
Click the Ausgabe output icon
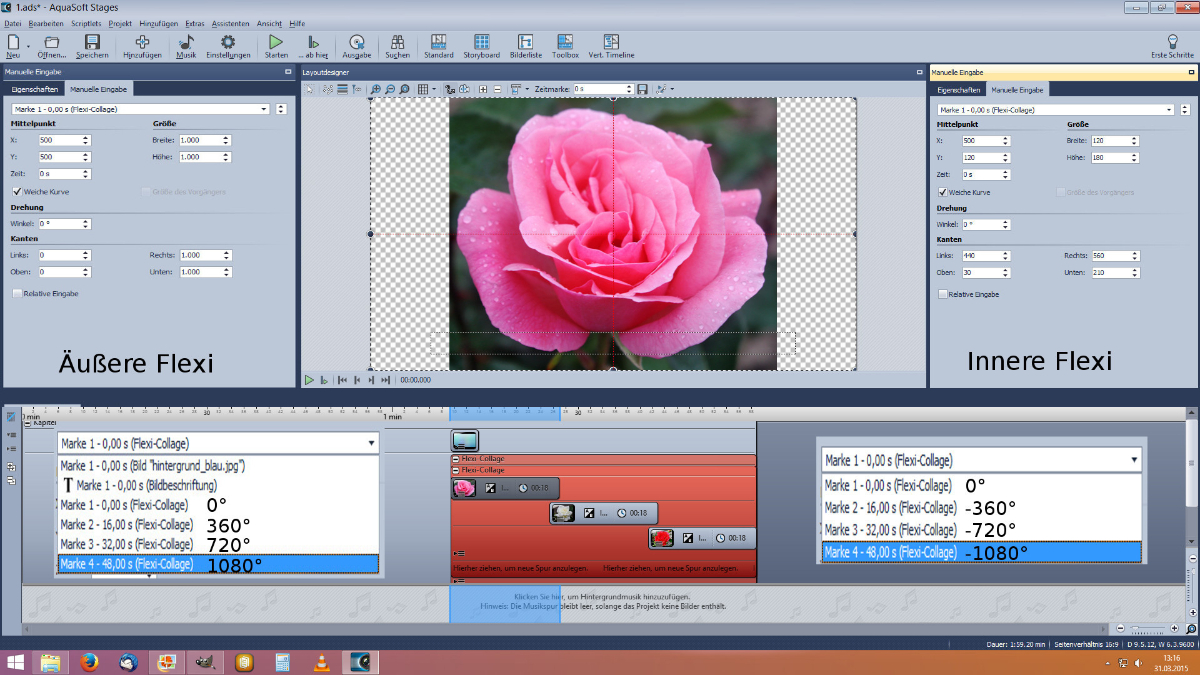point(357,43)
